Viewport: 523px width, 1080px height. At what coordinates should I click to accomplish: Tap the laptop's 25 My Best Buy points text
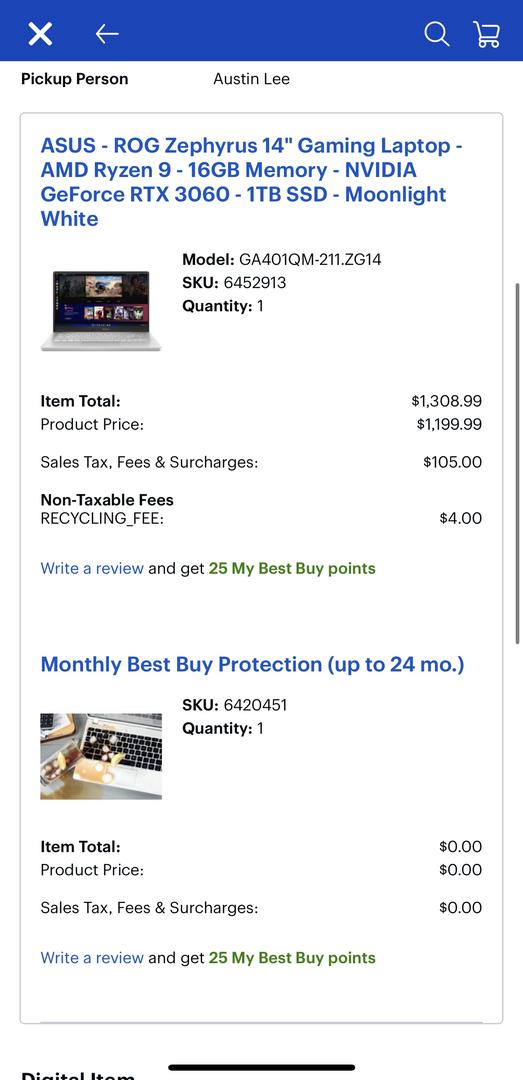(292, 568)
